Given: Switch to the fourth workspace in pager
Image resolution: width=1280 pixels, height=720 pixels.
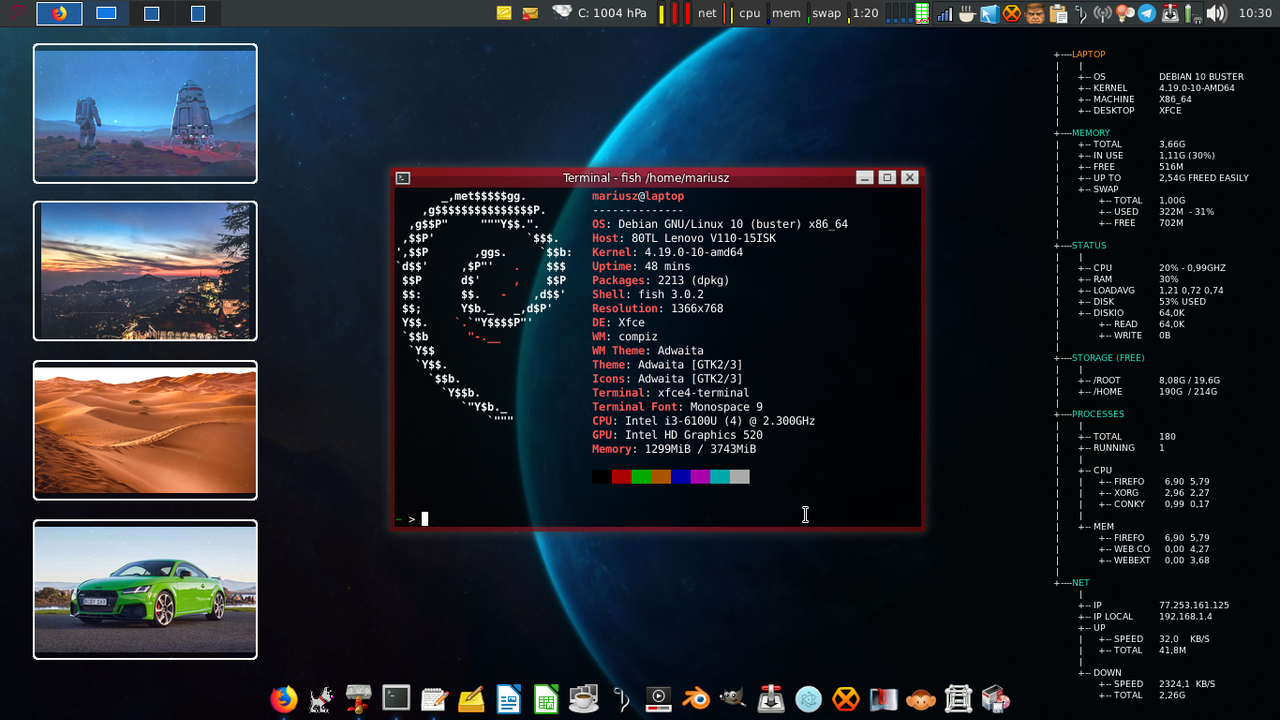Looking at the screenshot, I should pyautogui.click(x=197, y=13).
